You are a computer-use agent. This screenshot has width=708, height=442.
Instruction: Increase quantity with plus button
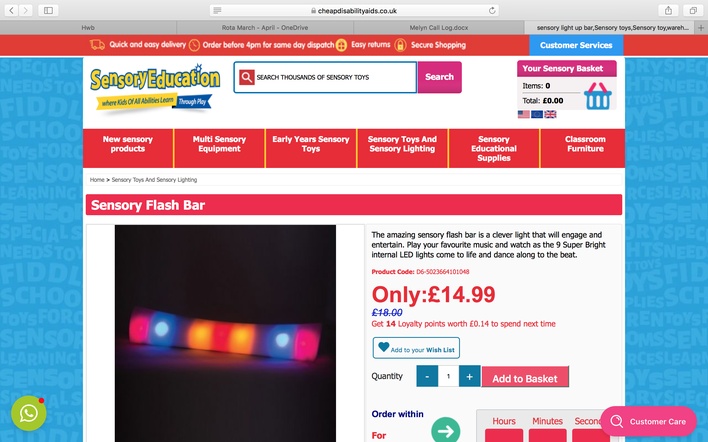(x=469, y=377)
